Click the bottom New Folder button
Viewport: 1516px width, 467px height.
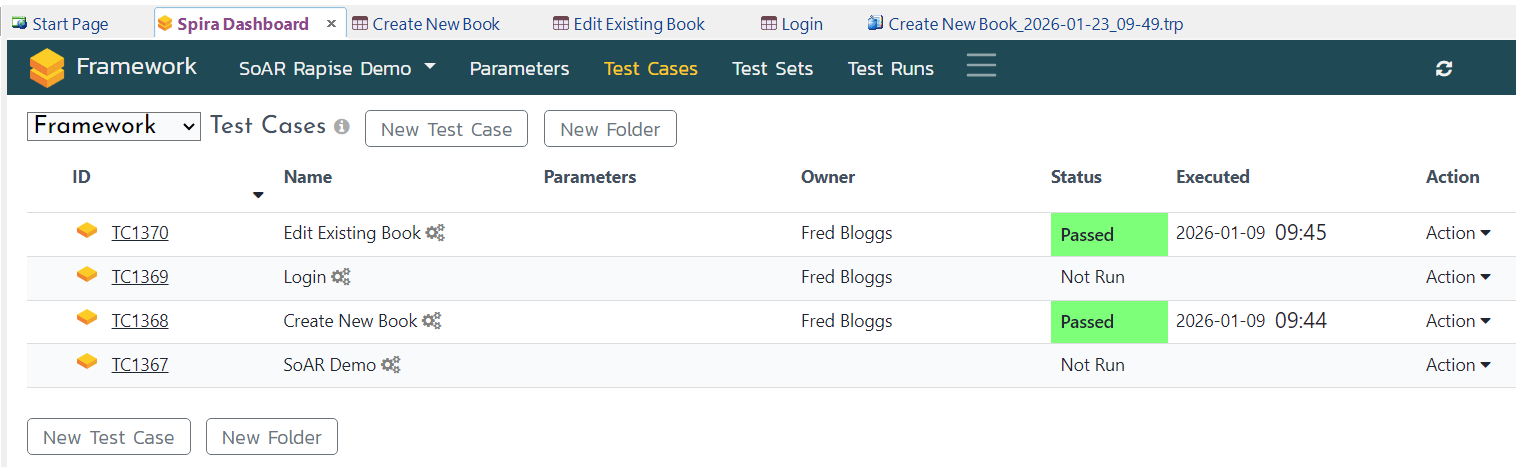[271, 437]
